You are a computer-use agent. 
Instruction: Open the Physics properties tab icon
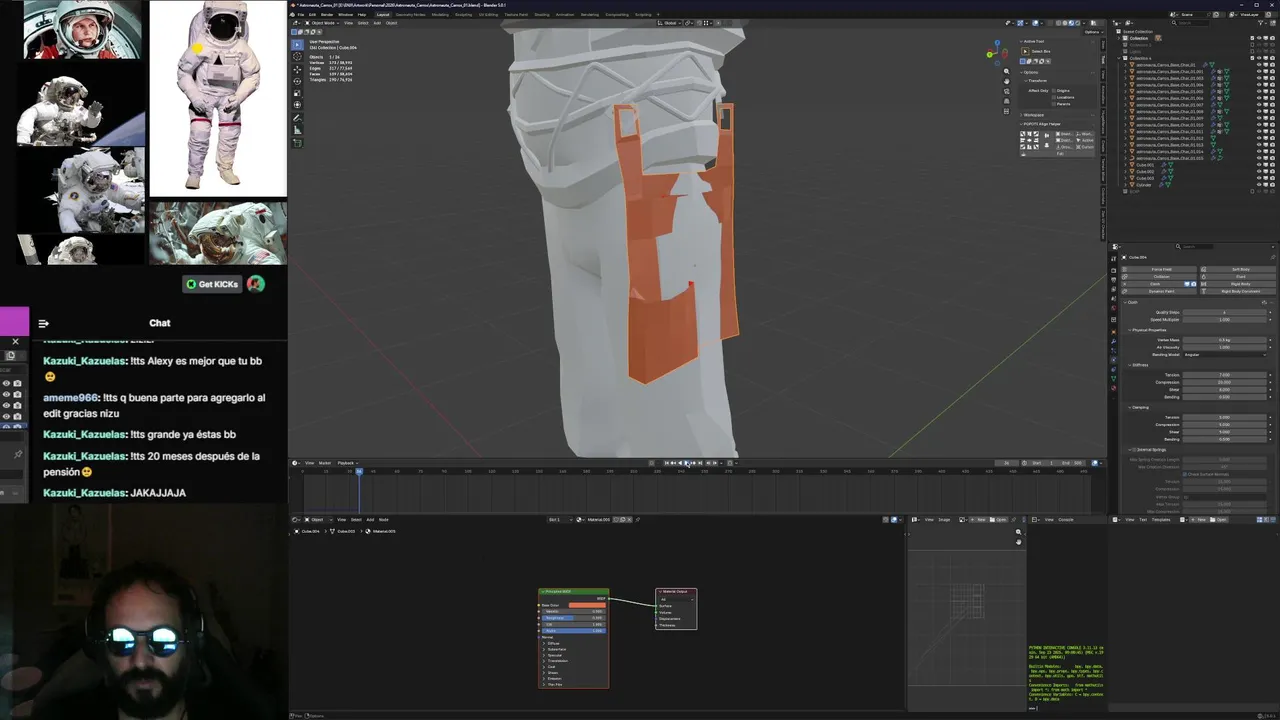click(1114, 360)
